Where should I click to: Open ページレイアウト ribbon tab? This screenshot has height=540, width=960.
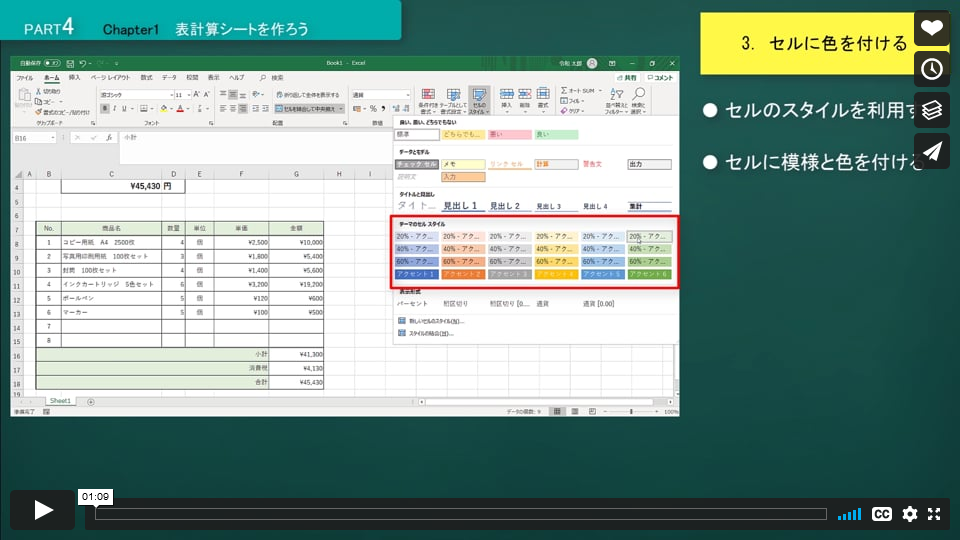[110, 78]
